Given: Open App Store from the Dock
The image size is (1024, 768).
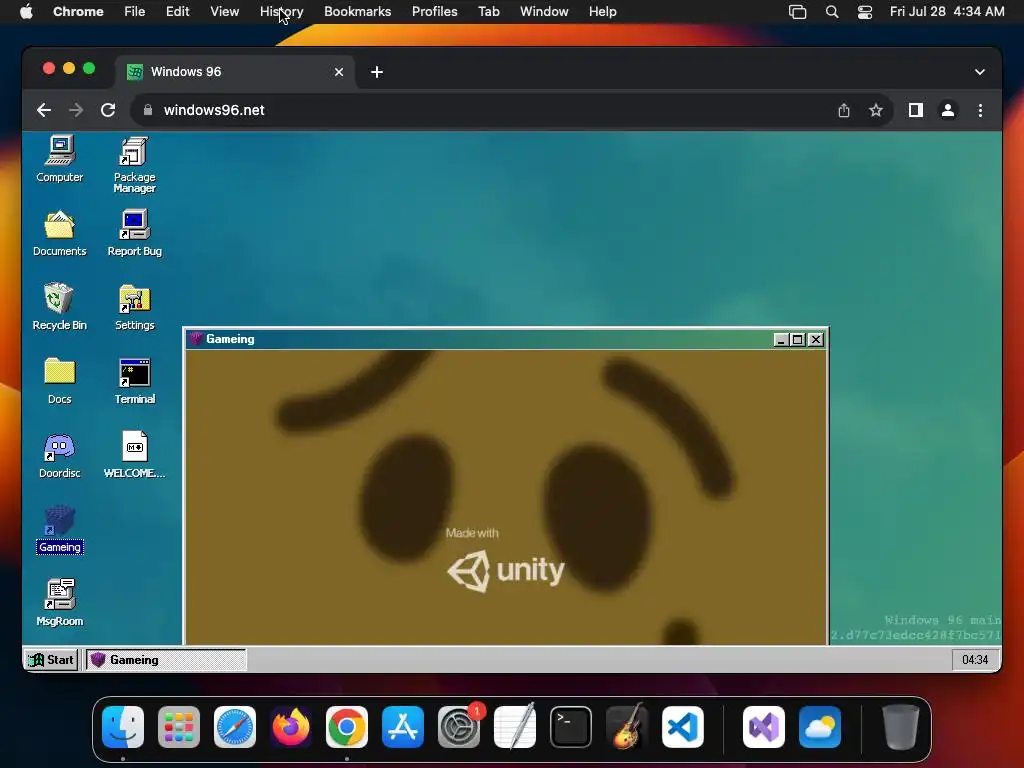Looking at the screenshot, I should 403,727.
